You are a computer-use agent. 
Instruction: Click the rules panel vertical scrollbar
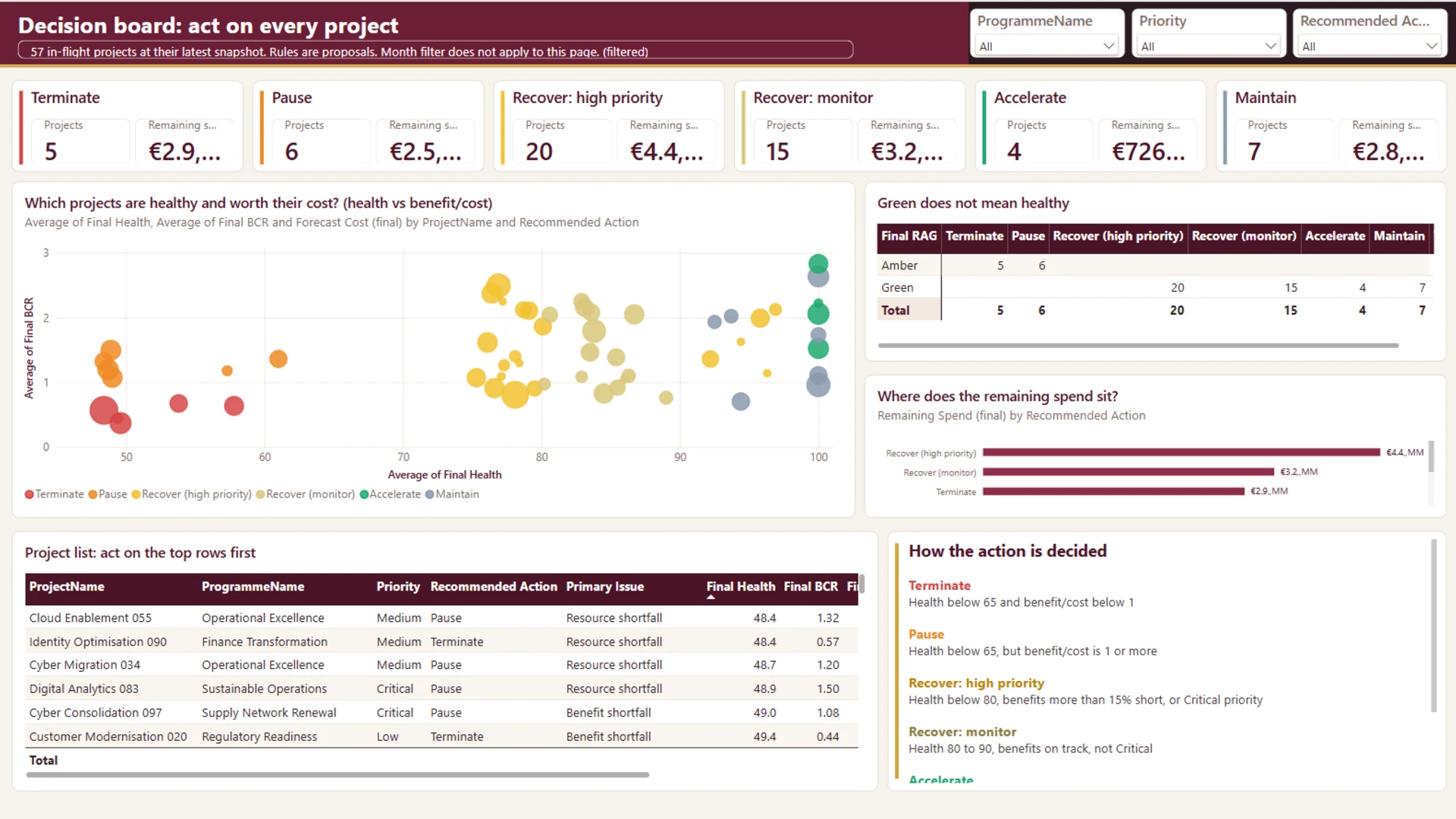(x=1433, y=626)
